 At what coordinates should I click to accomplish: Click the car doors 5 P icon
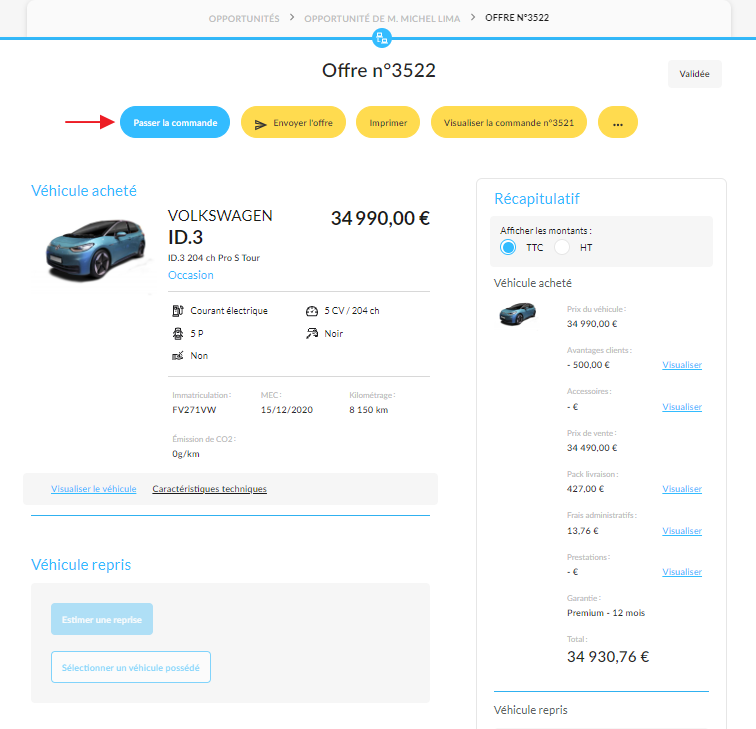[x=178, y=334]
